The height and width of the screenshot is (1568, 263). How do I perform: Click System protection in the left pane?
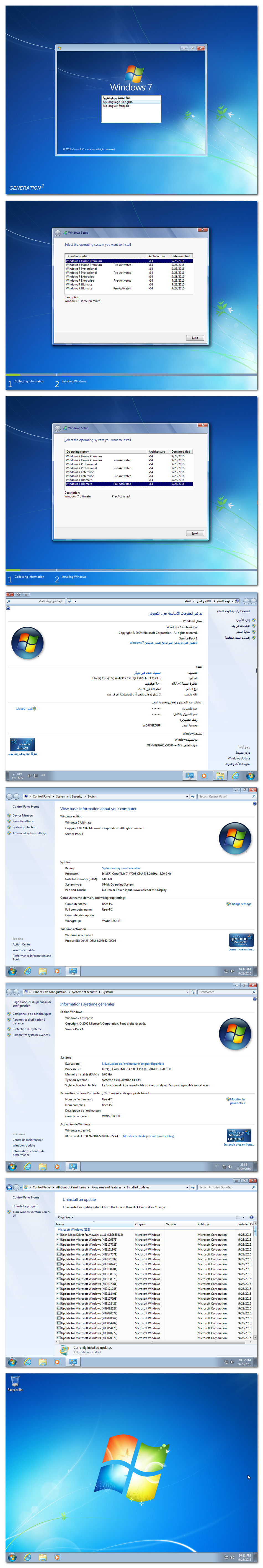click(x=24, y=827)
